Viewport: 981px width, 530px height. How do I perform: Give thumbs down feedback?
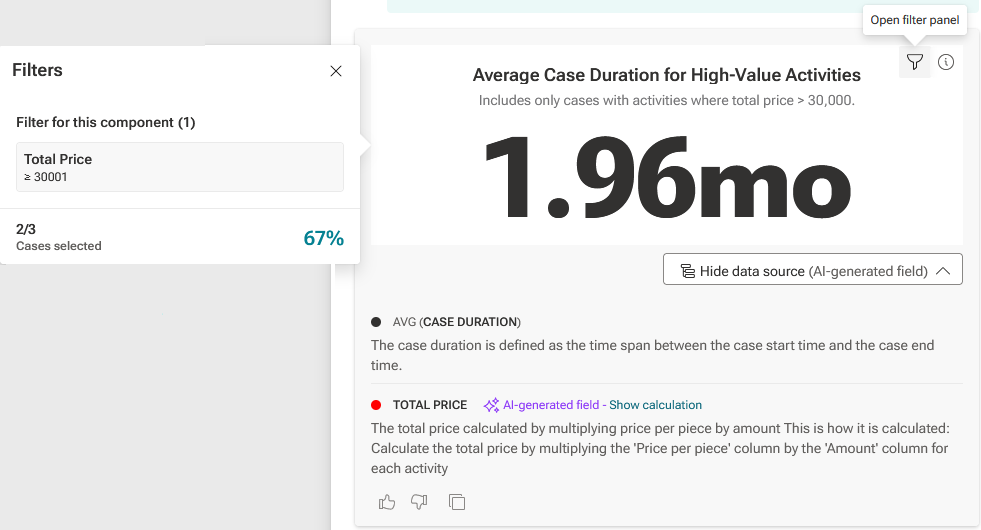click(419, 502)
